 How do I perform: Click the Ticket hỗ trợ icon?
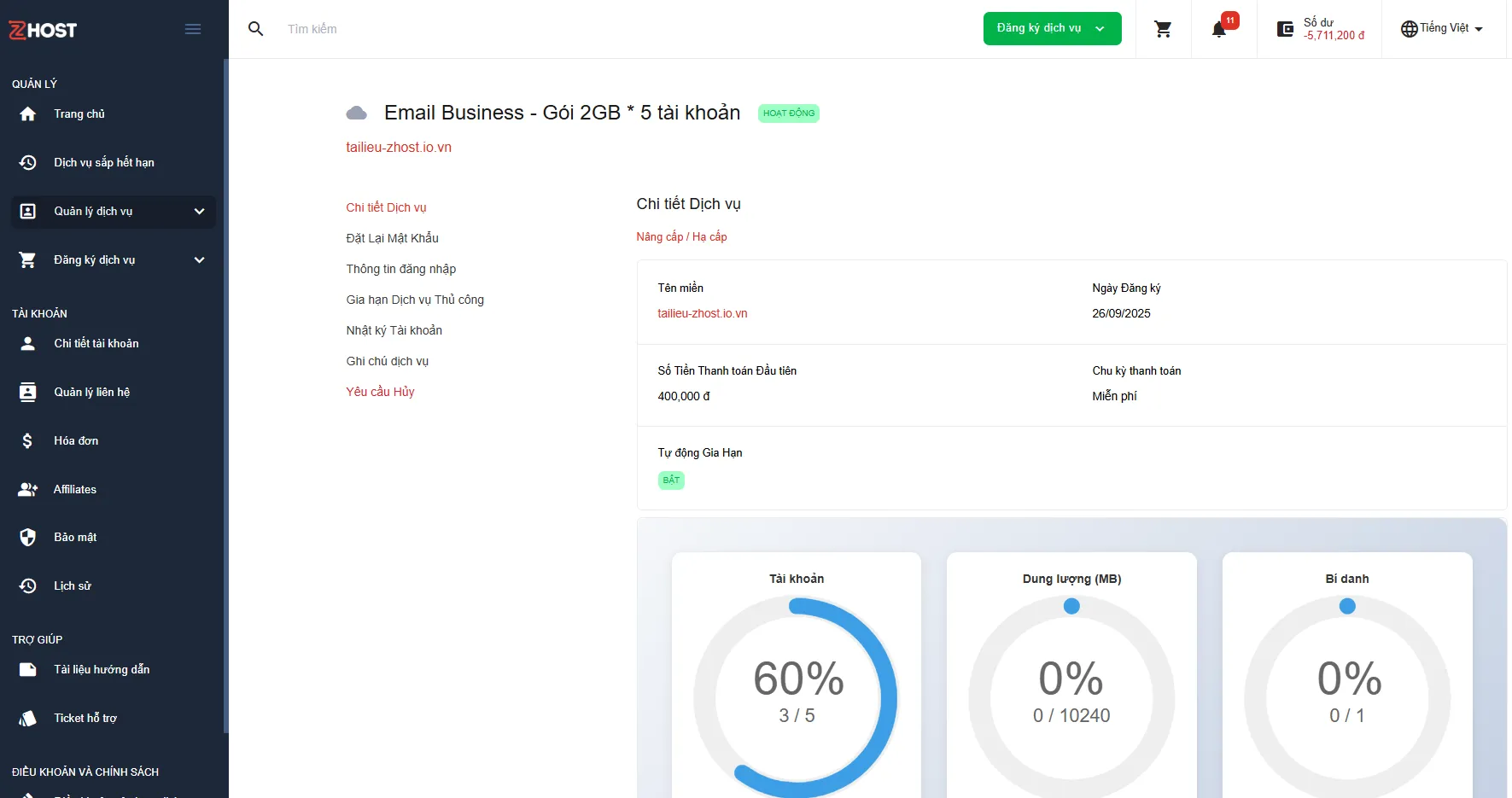pos(28,719)
